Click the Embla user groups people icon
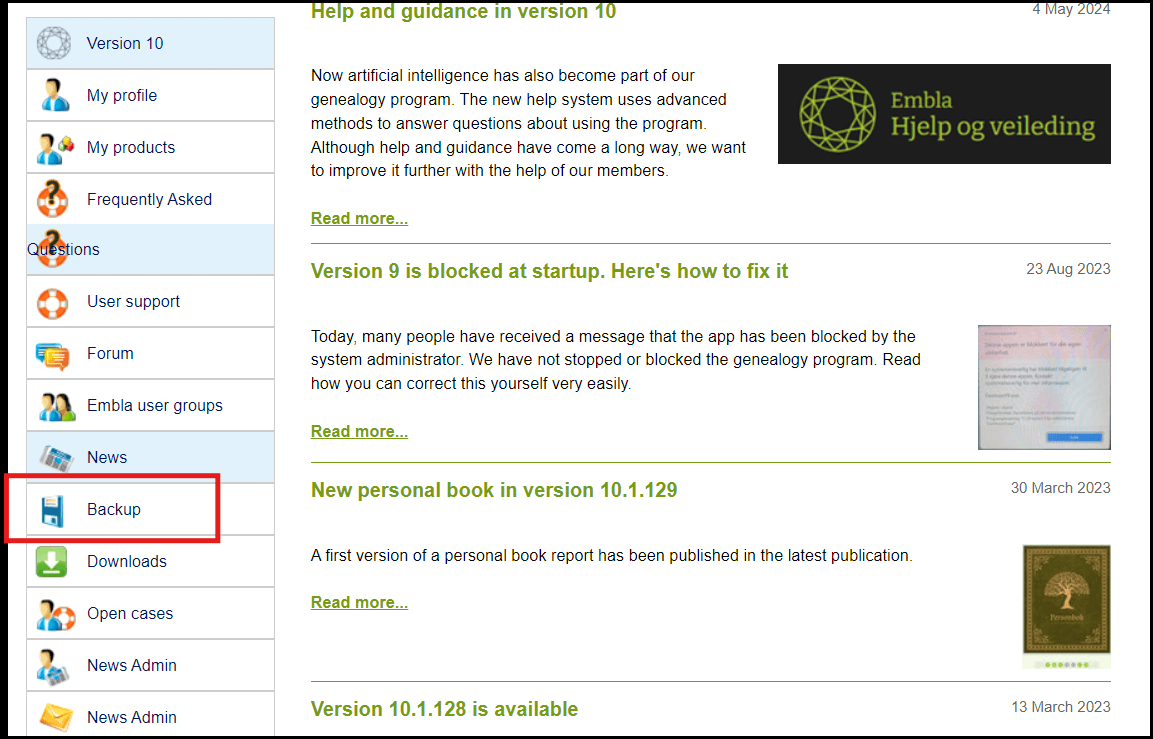 tap(55, 406)
